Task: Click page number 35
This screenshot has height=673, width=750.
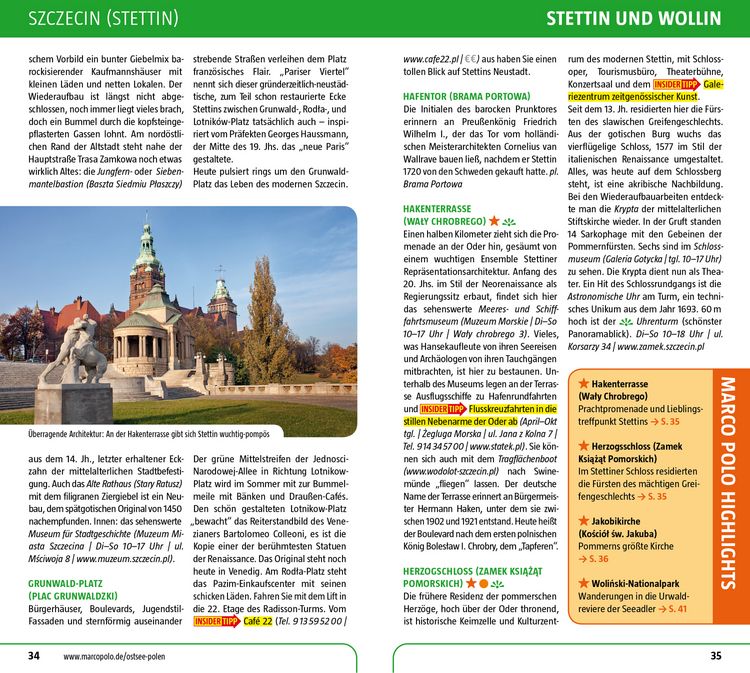Action: [x=716, y=656]
